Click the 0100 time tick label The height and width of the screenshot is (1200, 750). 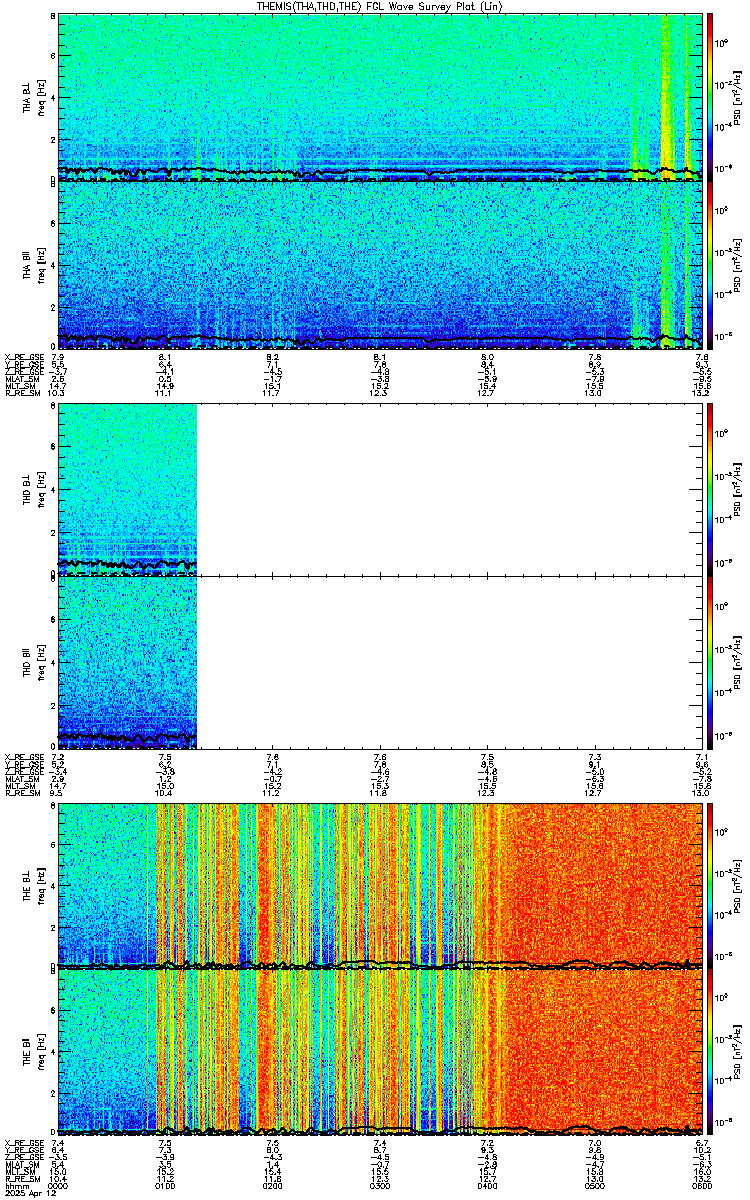point(166,1186)
